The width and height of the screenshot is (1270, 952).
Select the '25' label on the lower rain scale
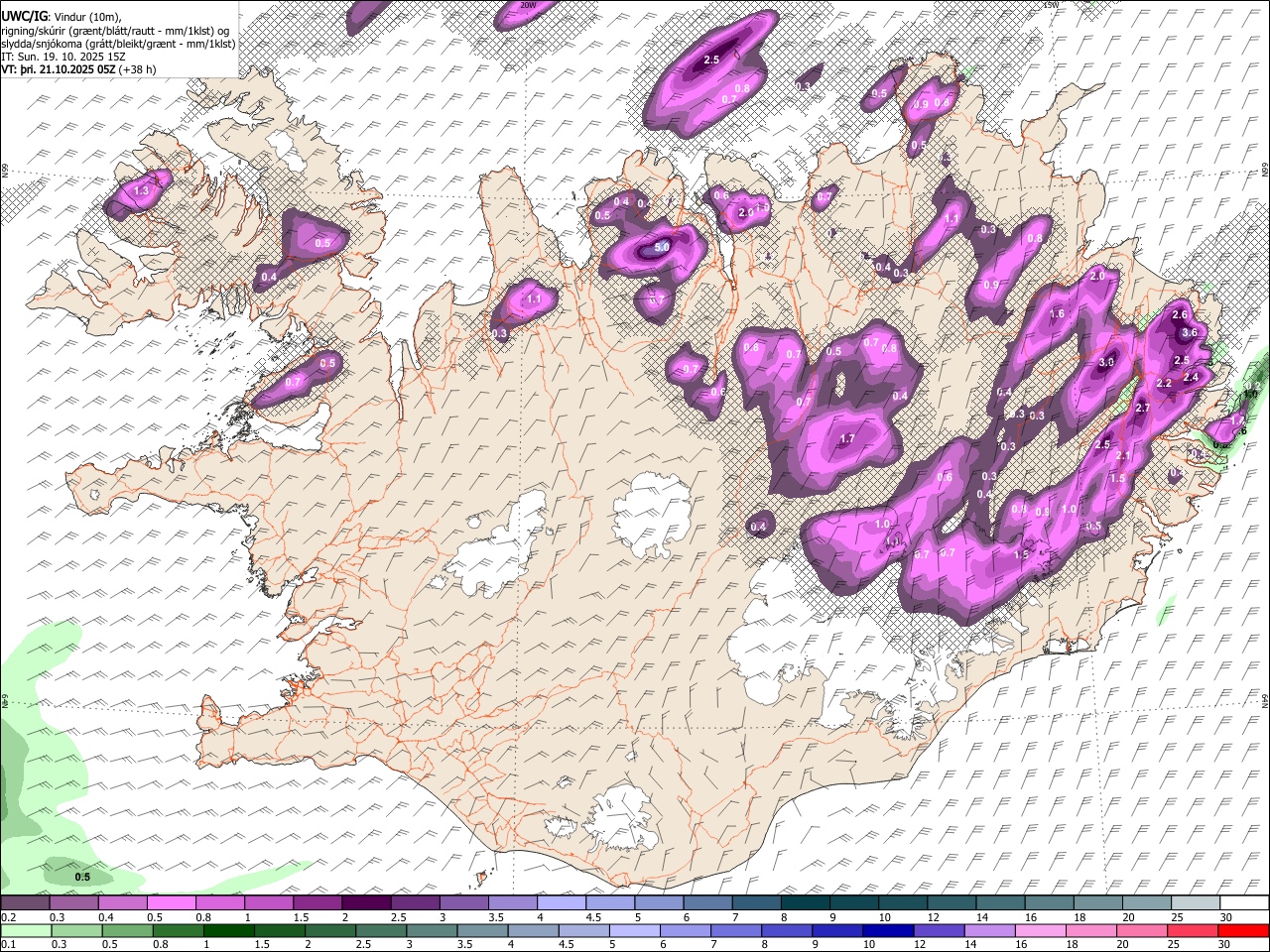tap(1176, 944)
